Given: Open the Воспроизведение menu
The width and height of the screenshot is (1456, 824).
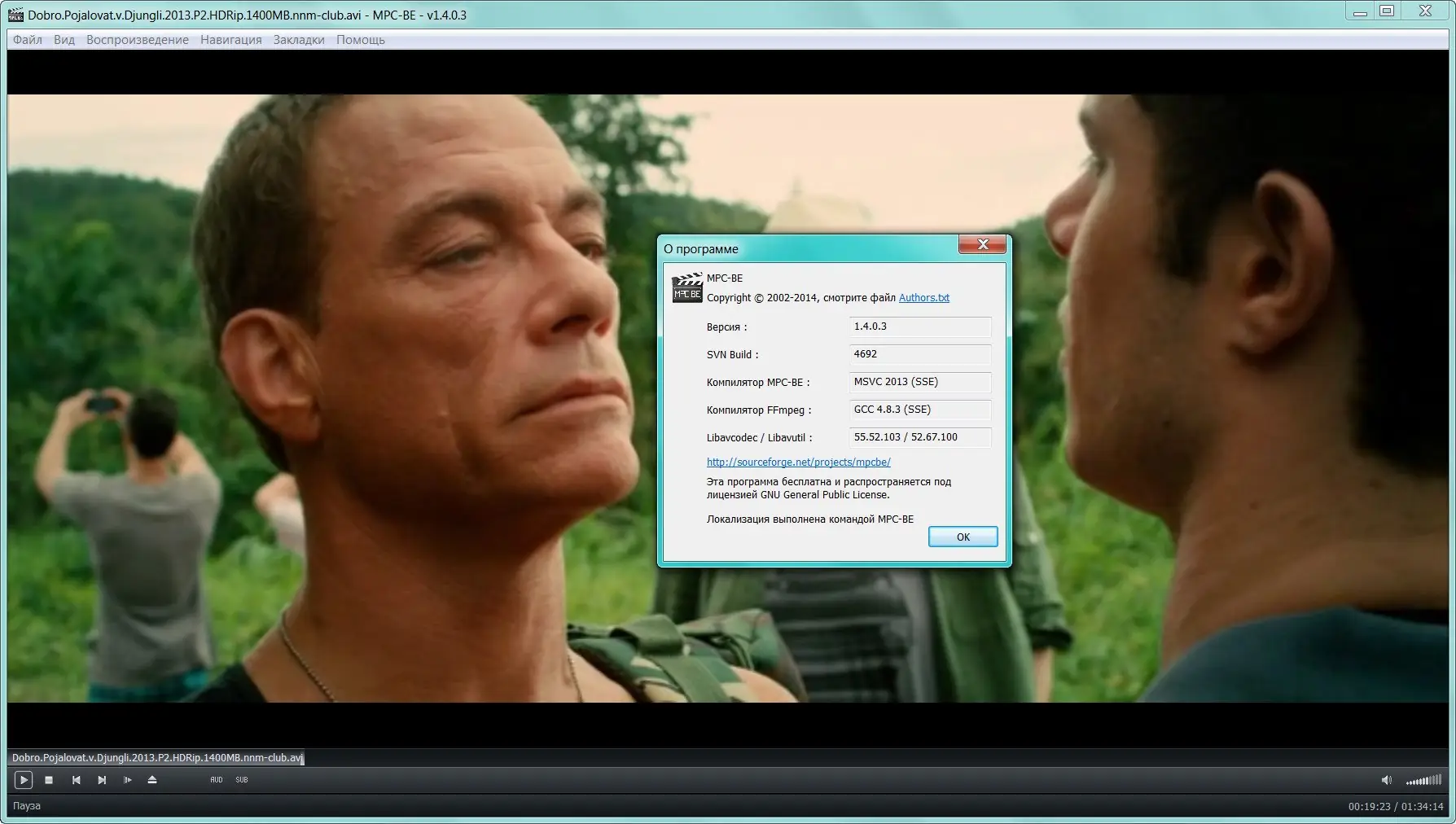Looking at the screenshot, I should (x=138, y=40).
